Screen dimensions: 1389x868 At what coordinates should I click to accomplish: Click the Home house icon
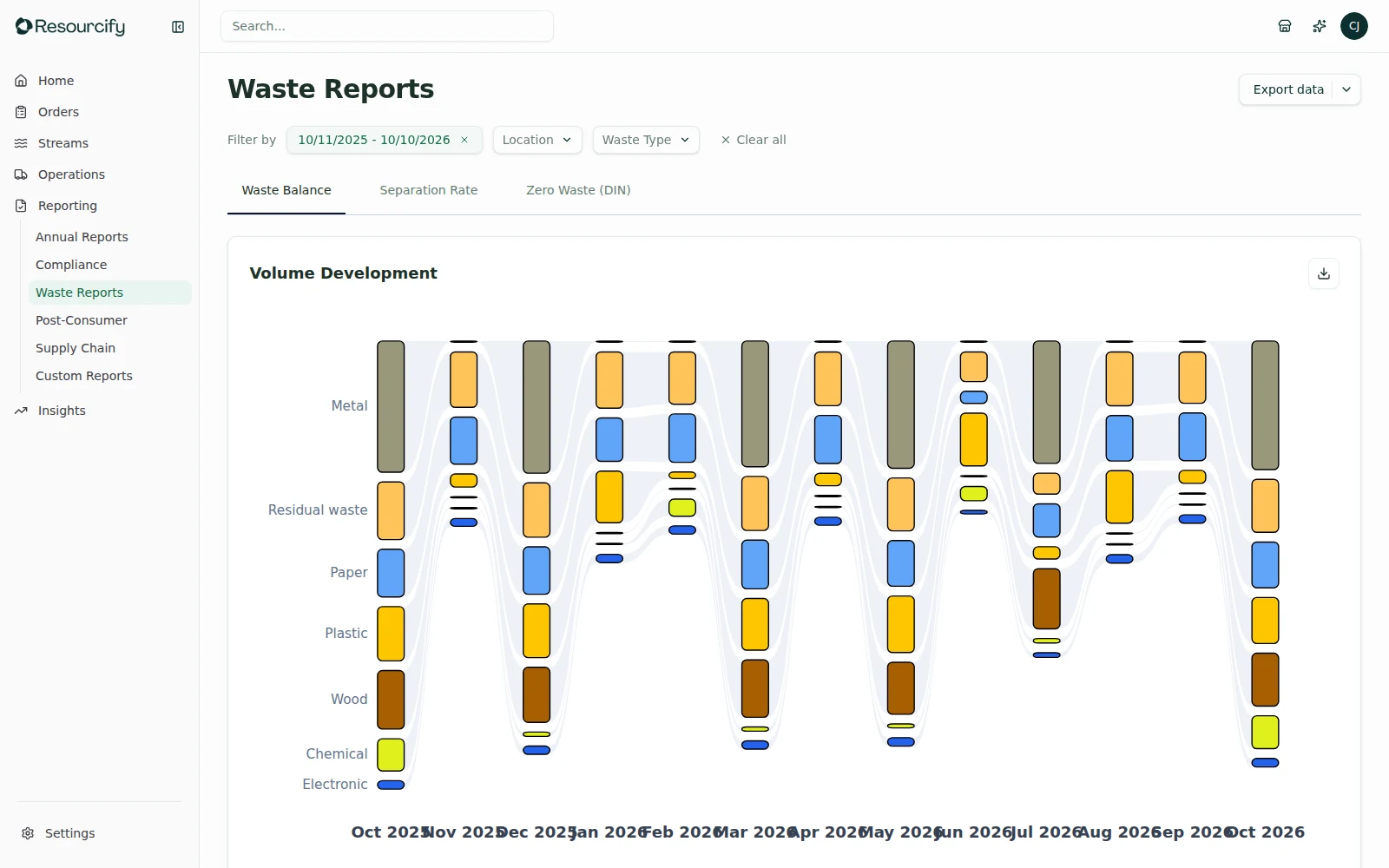coord(21,81)
